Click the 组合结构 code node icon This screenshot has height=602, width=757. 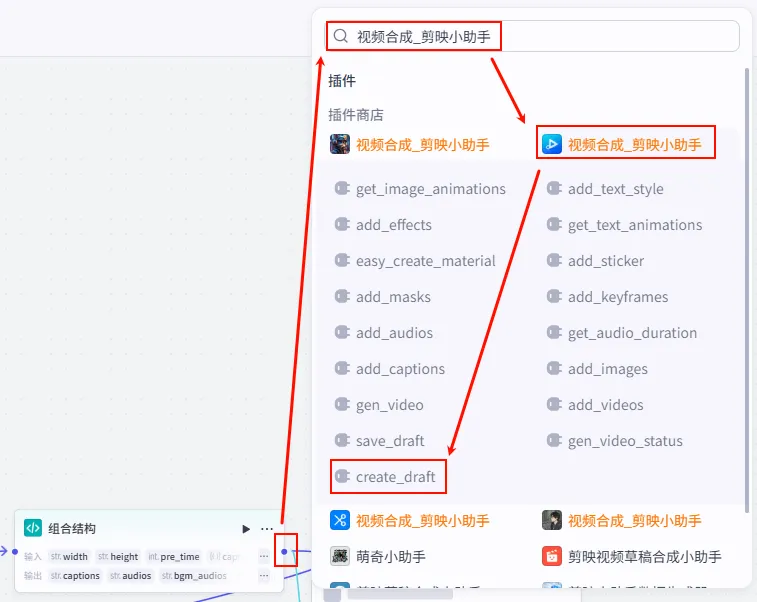33,528
